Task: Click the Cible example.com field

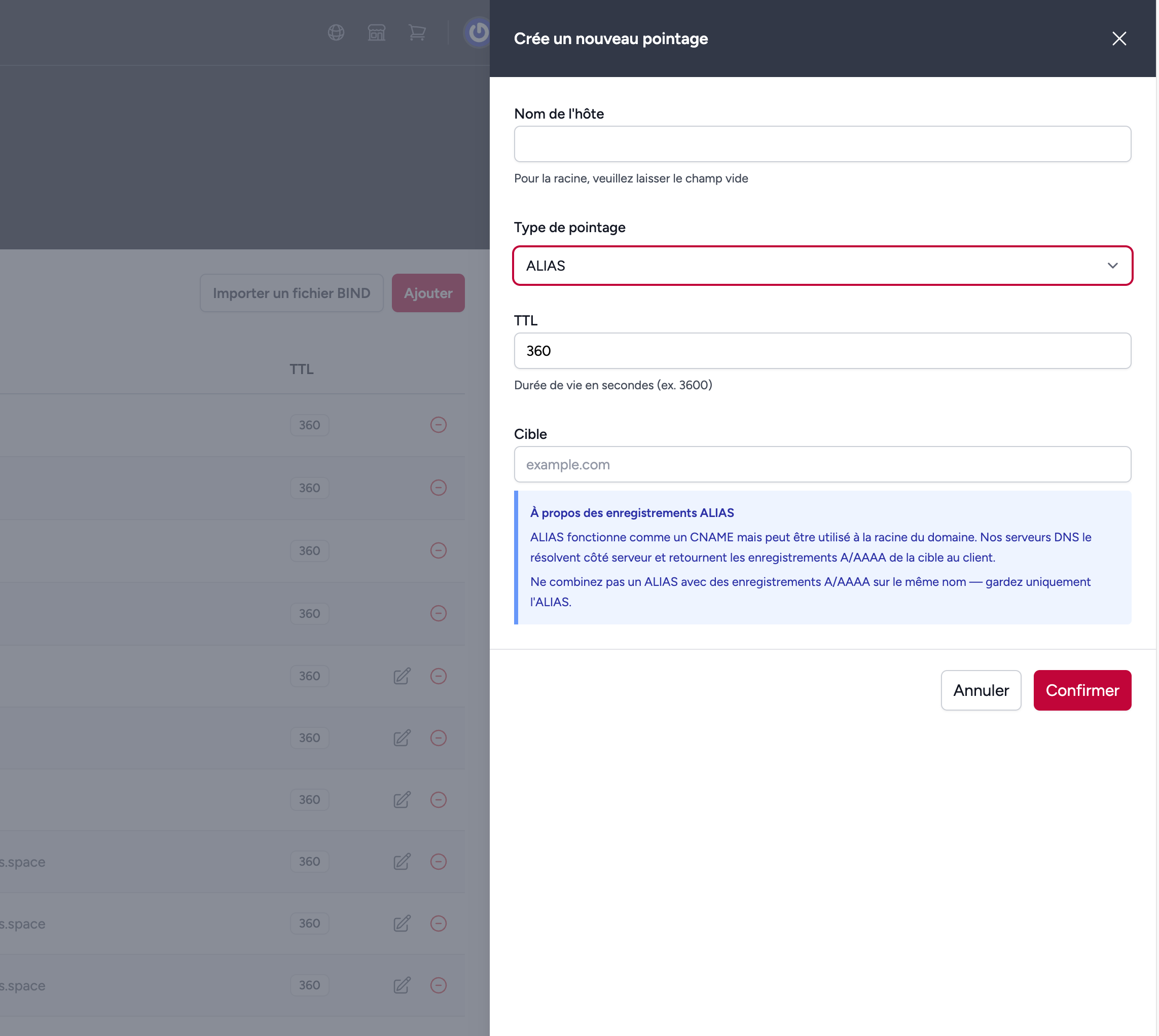Action: click(821, 464)
